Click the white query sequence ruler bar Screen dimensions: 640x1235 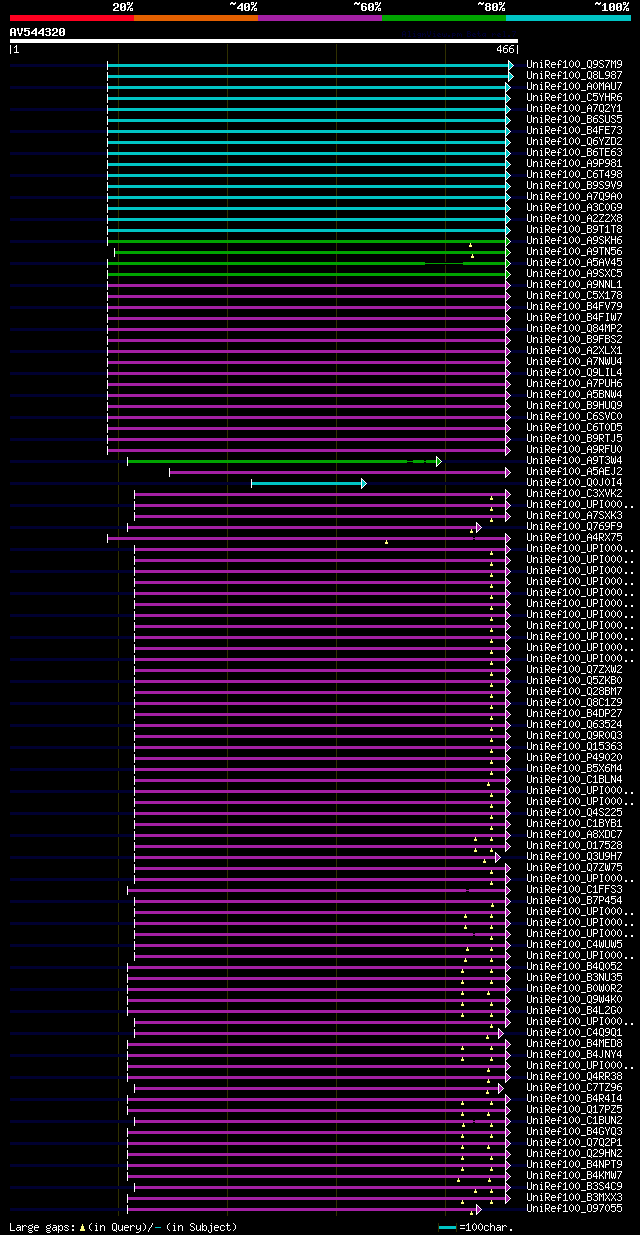pos(263,41)
